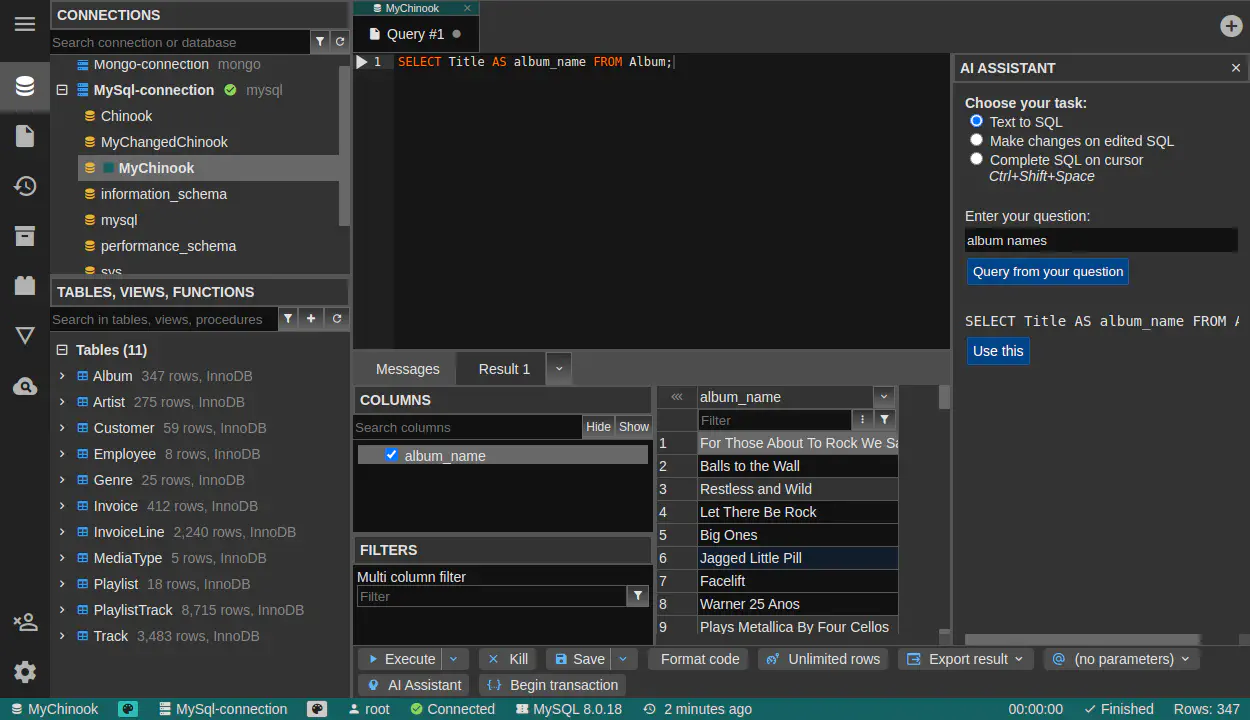Expand the Album table node

62,376
